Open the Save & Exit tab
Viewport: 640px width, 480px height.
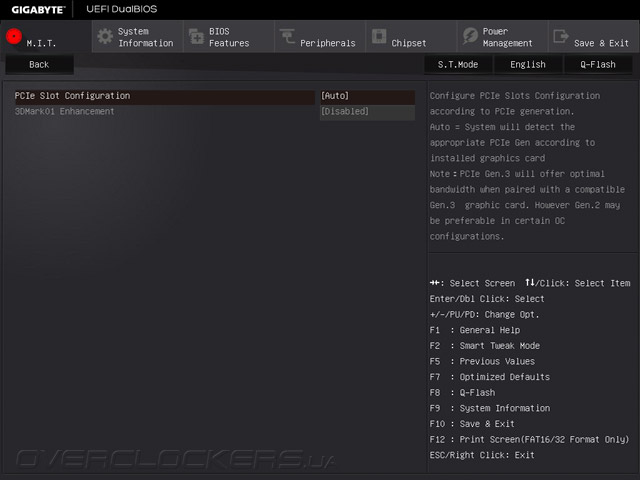click(594, 37)
